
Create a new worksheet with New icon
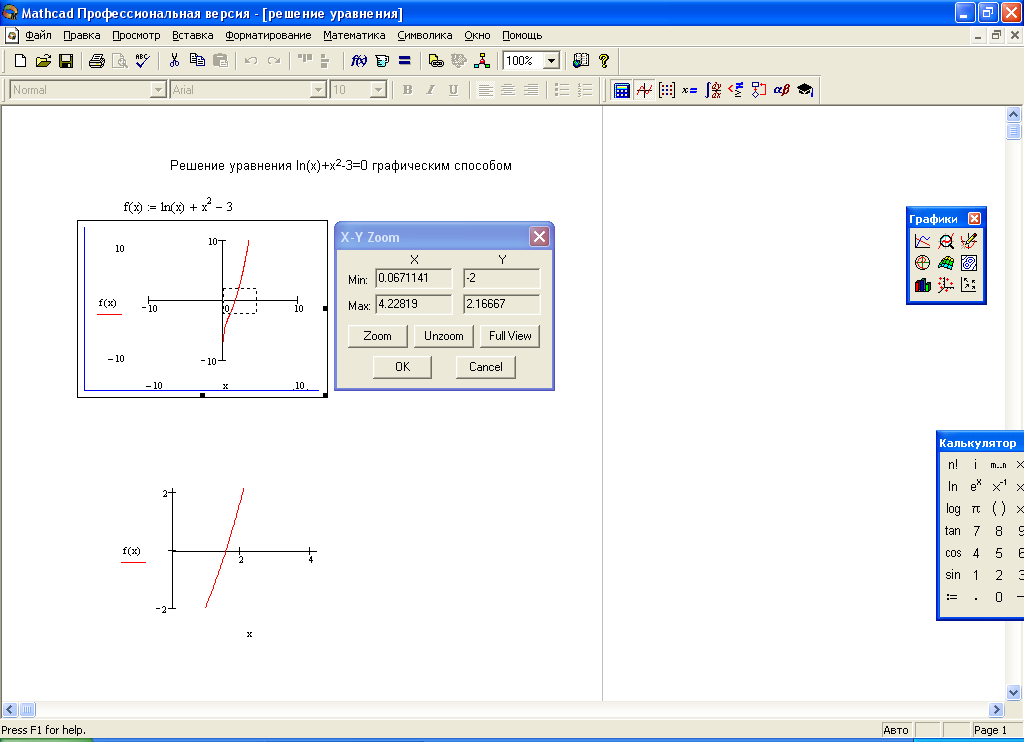click(20, 61)
